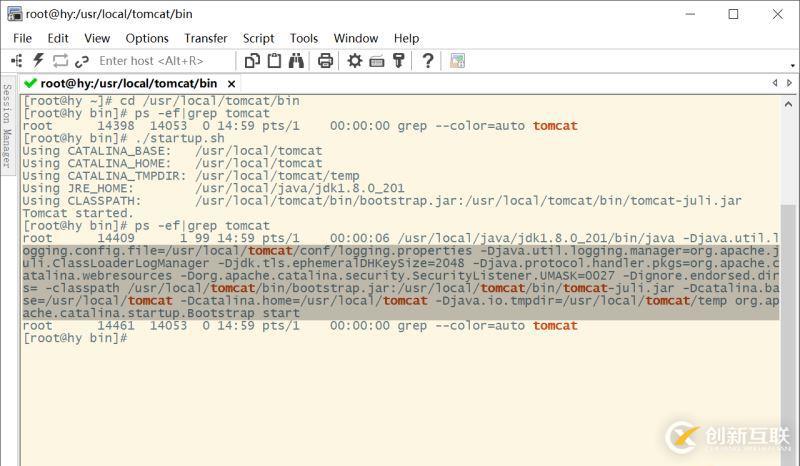Click the Print icon
The width and height of the screenshot is (800, 466).
[x=325, y=61]
